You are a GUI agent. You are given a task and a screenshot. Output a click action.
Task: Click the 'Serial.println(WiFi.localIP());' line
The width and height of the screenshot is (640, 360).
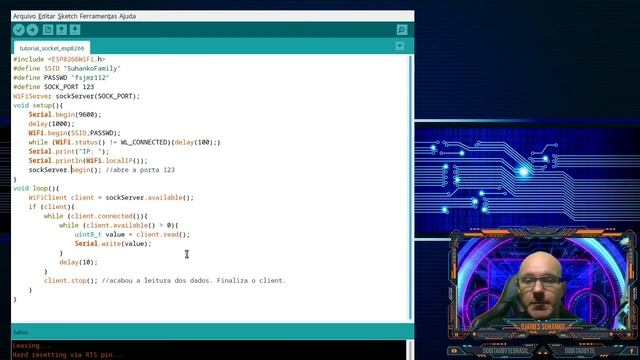[88, 161]
